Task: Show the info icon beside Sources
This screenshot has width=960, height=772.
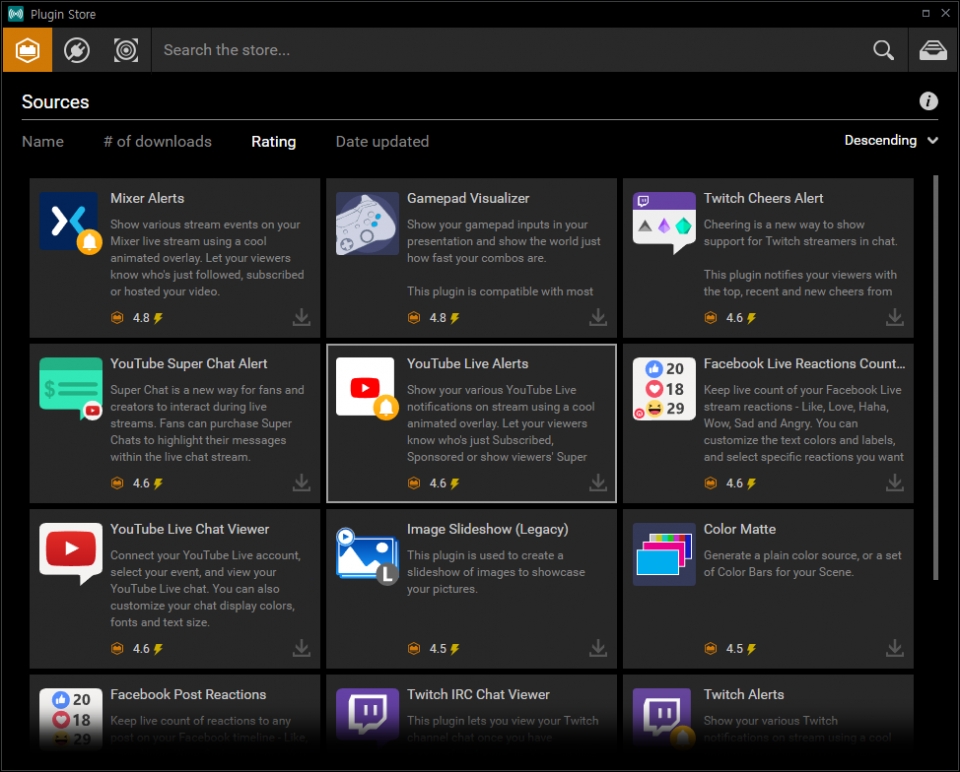Action: pyautogui.click(x=928, y=101)
